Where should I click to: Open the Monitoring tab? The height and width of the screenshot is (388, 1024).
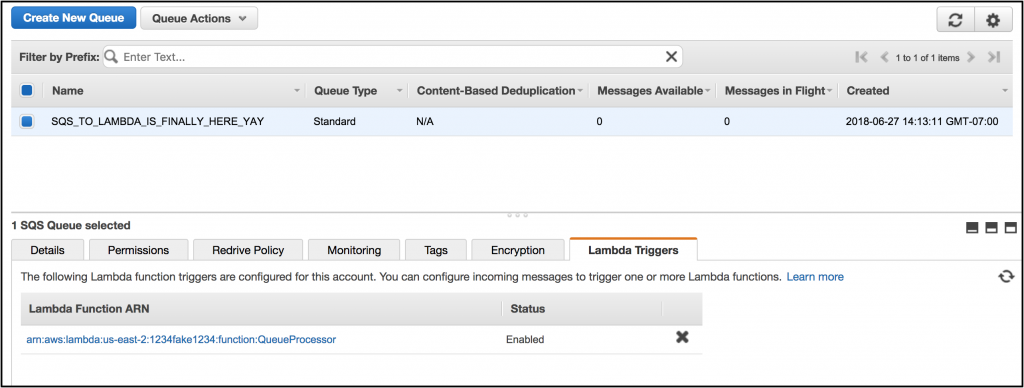coord(354,250)
